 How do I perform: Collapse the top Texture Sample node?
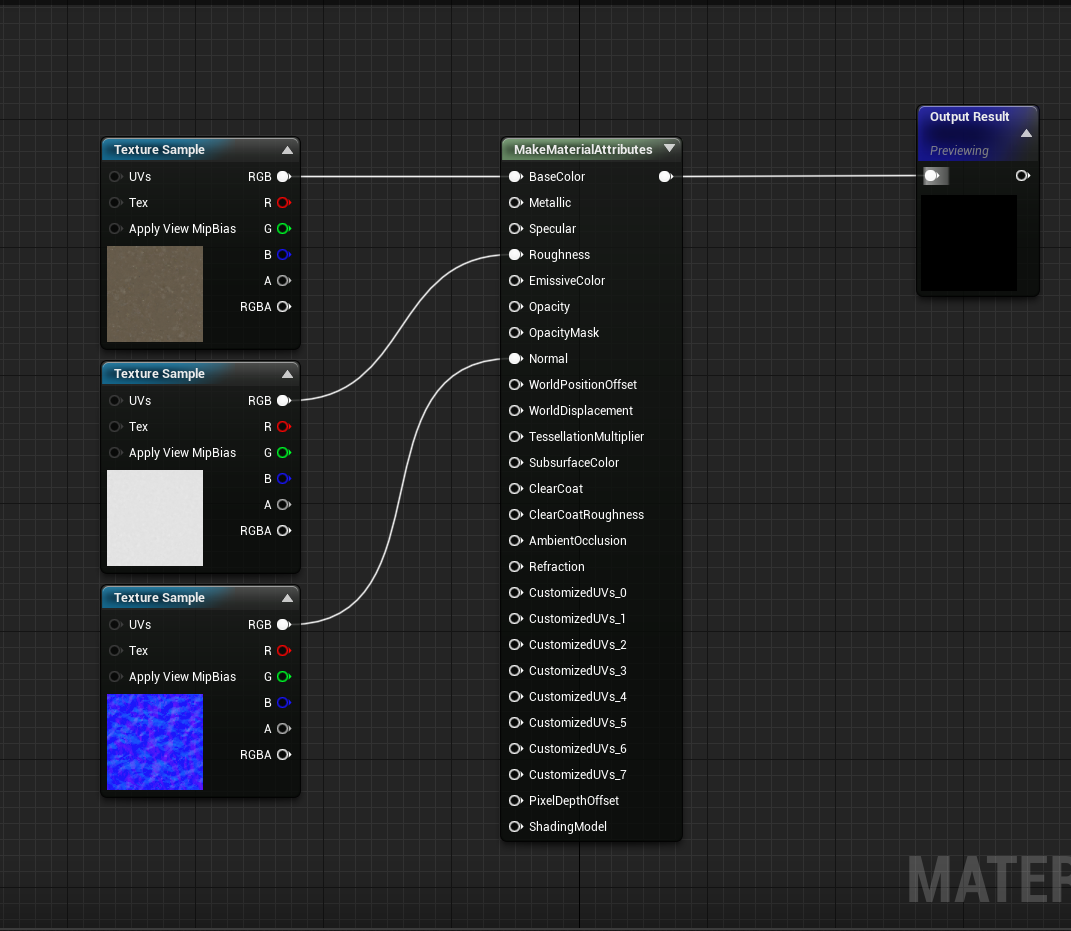pyautogui.click(x=288, y=149)
